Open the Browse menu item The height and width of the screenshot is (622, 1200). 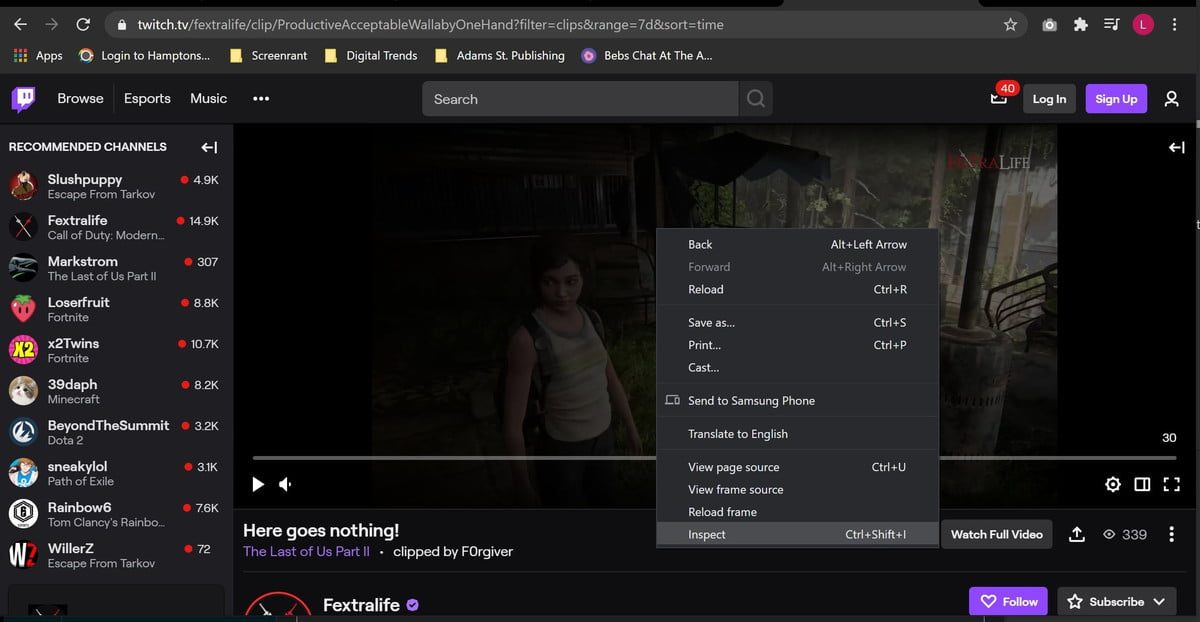[x=79, y=98]
